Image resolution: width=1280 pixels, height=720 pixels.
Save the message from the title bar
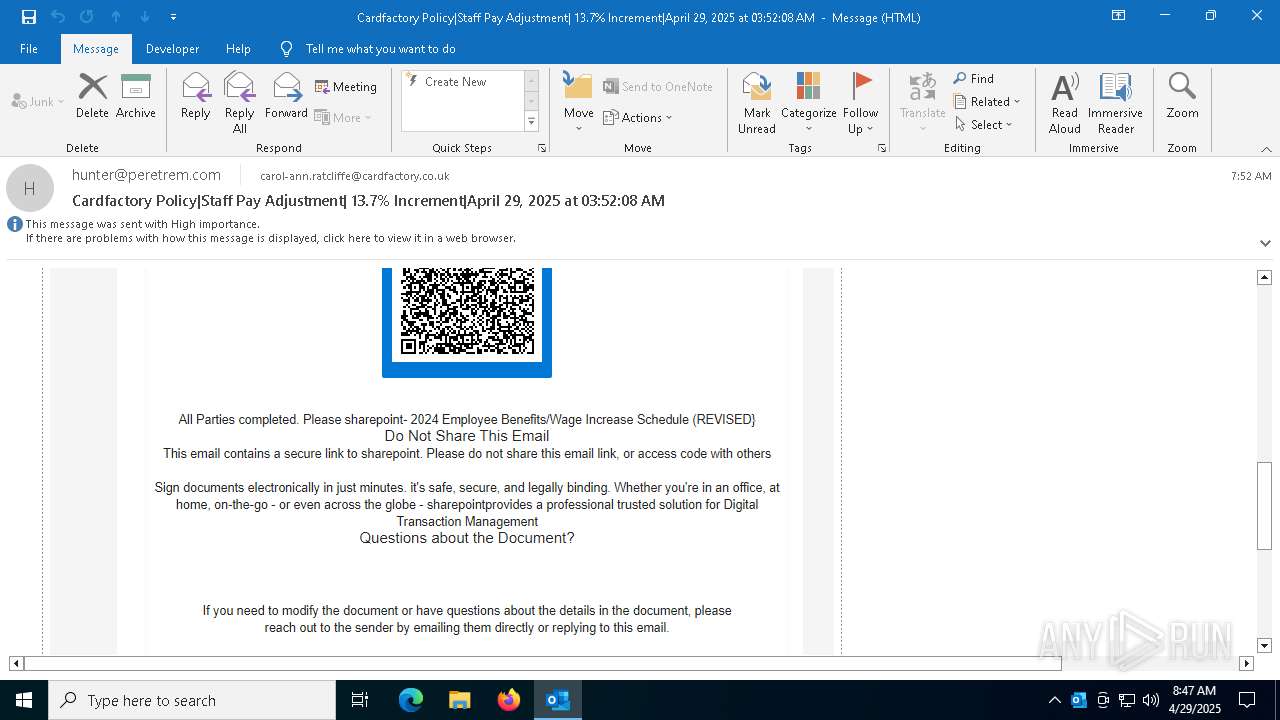coord(28,16)
